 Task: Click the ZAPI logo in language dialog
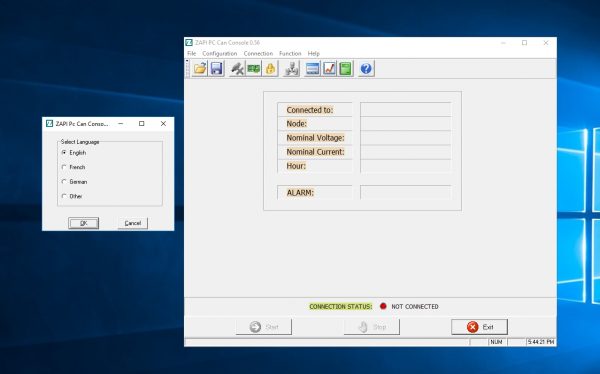[x=49, y=123]
